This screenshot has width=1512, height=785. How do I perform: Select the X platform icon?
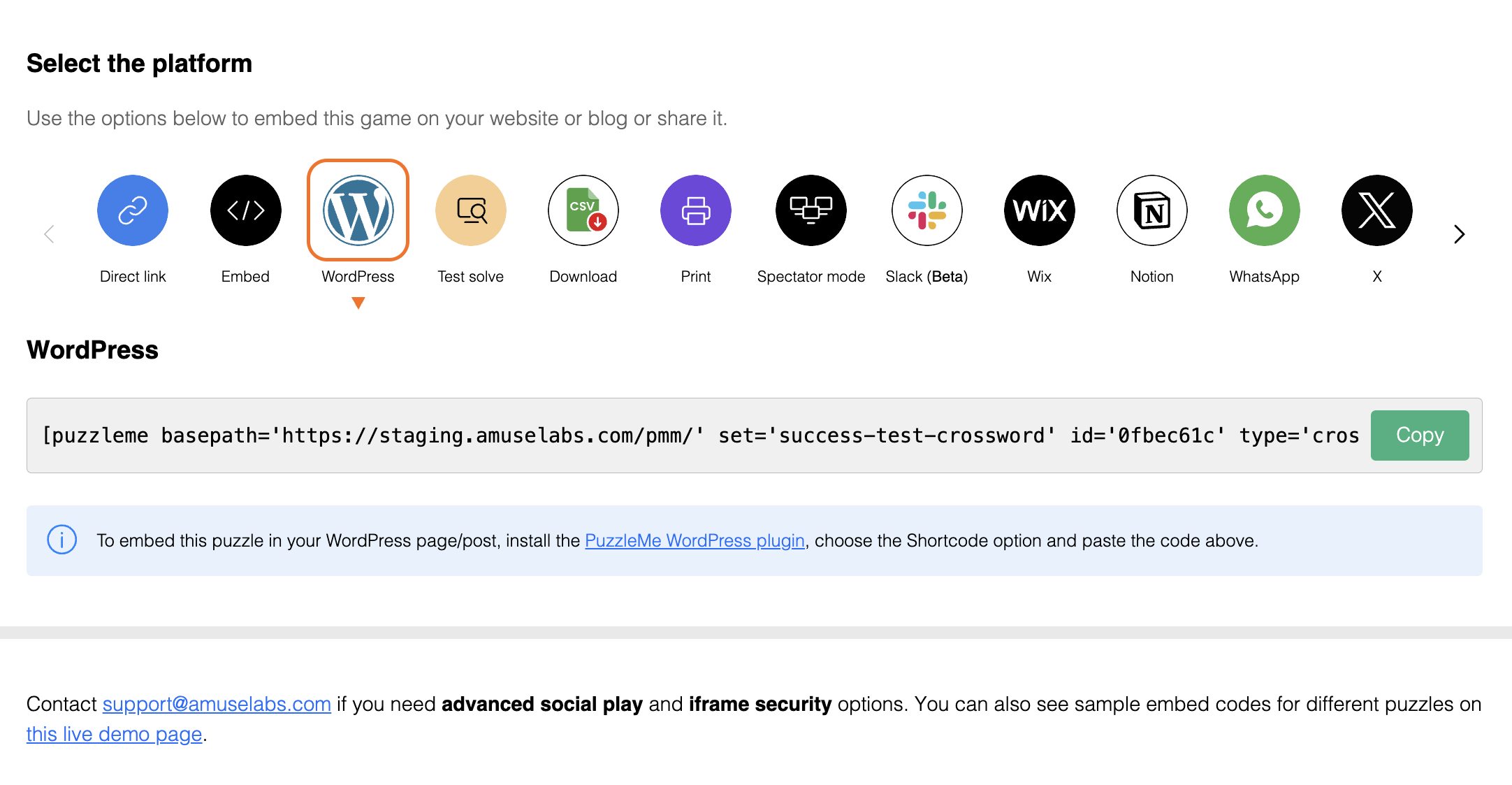(1377, 210)
